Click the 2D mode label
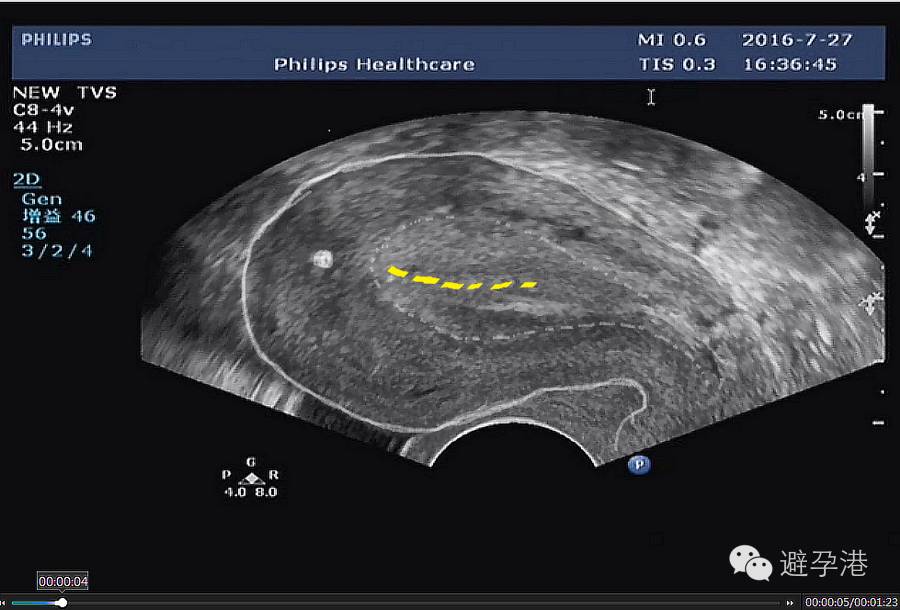Viewport: 900px width, 610px height. [27, 180]
